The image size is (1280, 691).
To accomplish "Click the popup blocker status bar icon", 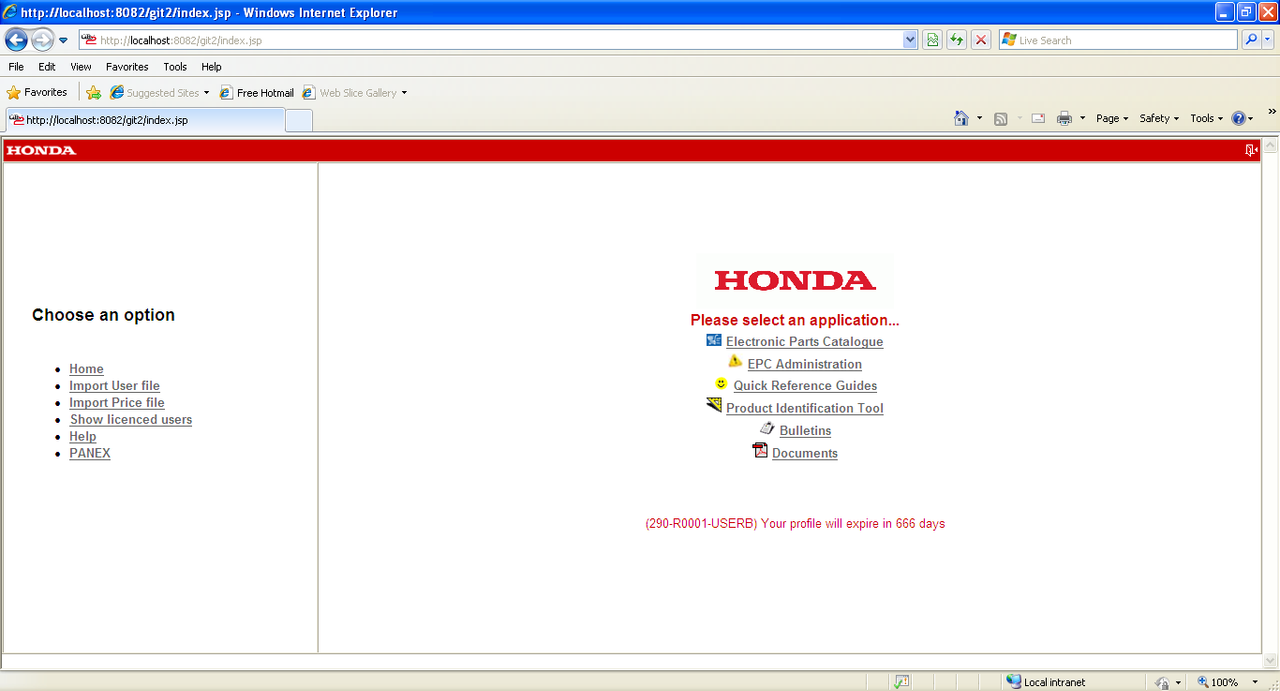I will (x=902, y=682).
